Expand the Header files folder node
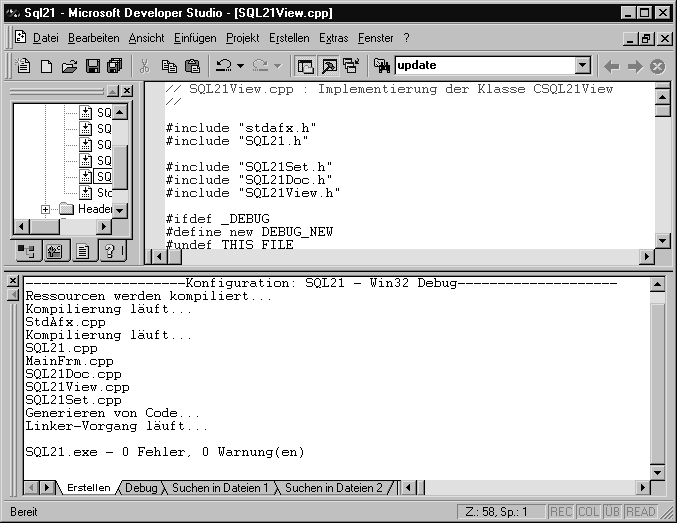 click(45, 209)
